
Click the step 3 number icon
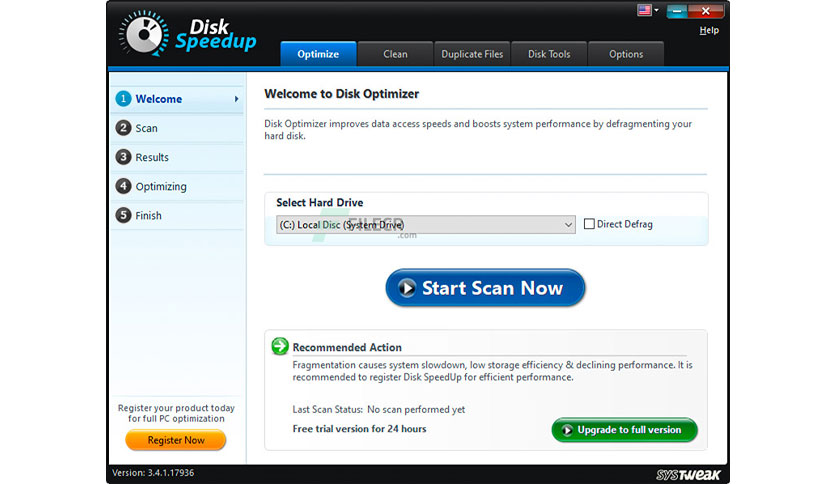click(x=123, y=157)
